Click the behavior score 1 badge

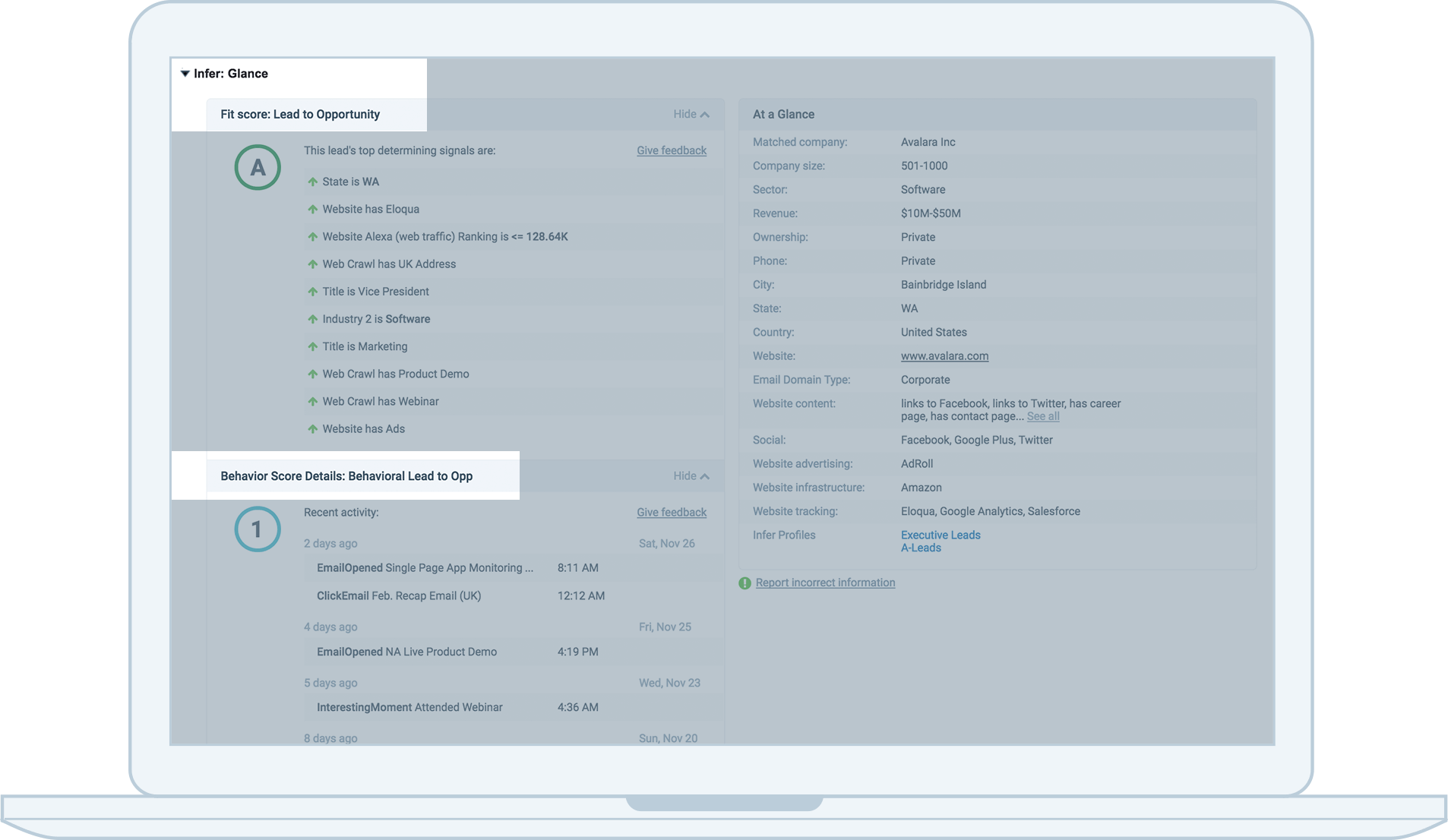click(258, 529)
